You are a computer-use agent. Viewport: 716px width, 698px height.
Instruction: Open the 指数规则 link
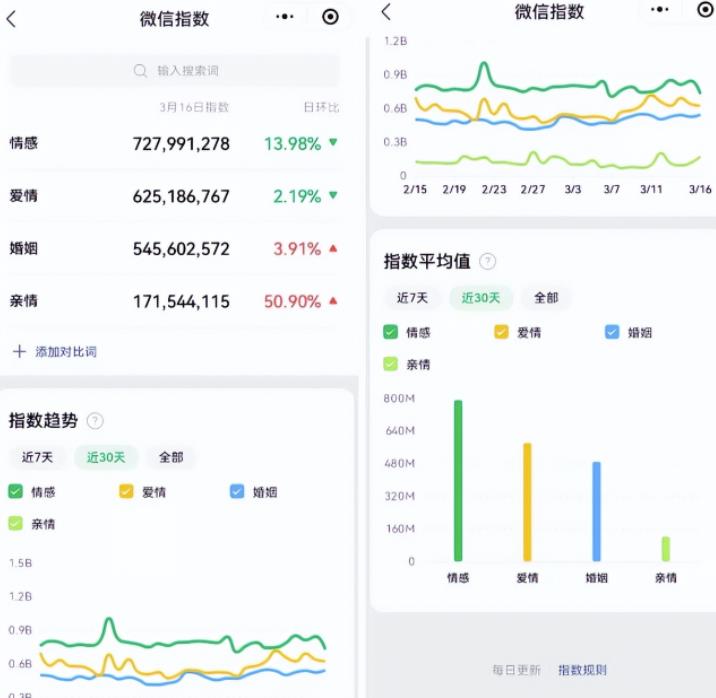[x=582, y=670]
